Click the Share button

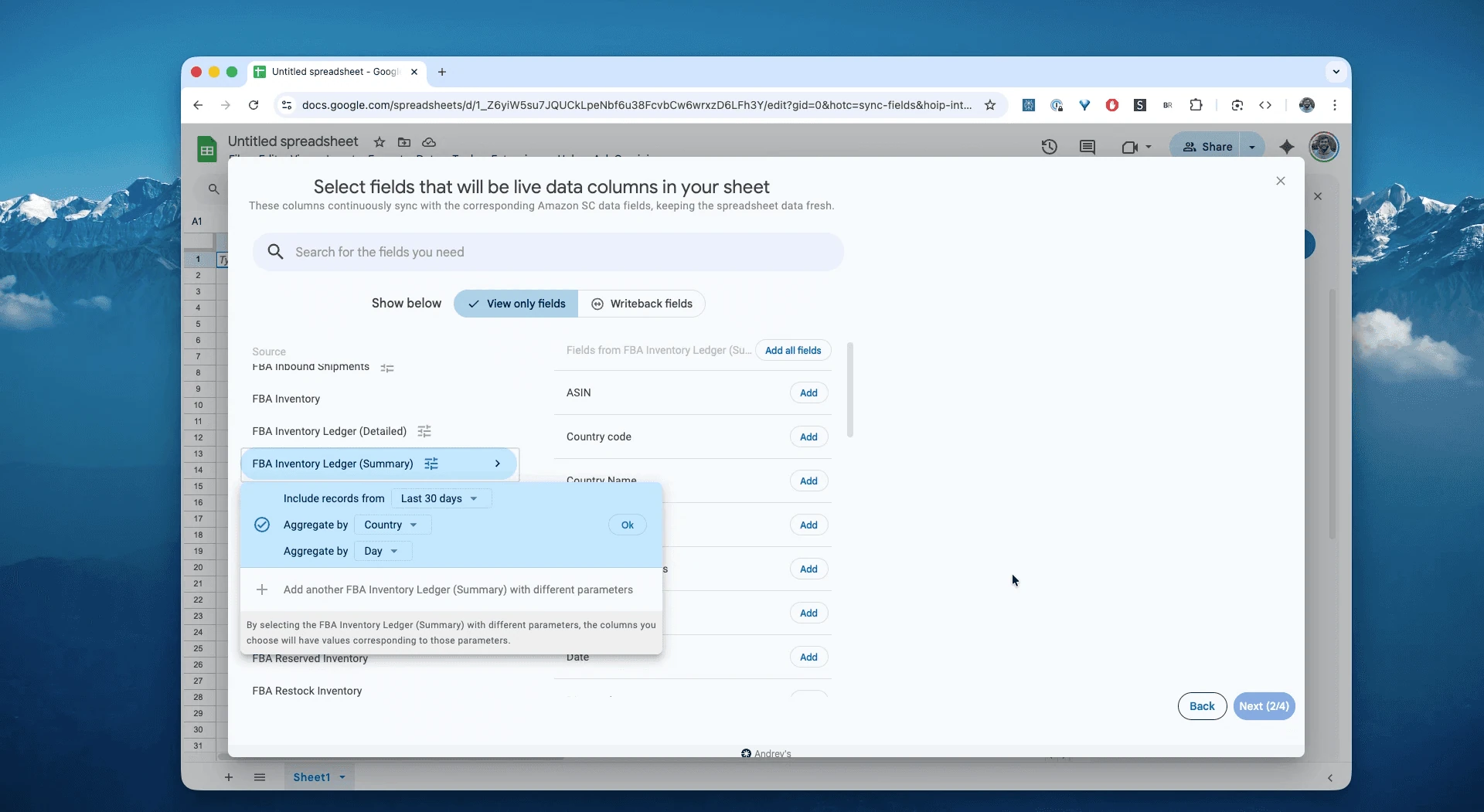pos(1207,147)
